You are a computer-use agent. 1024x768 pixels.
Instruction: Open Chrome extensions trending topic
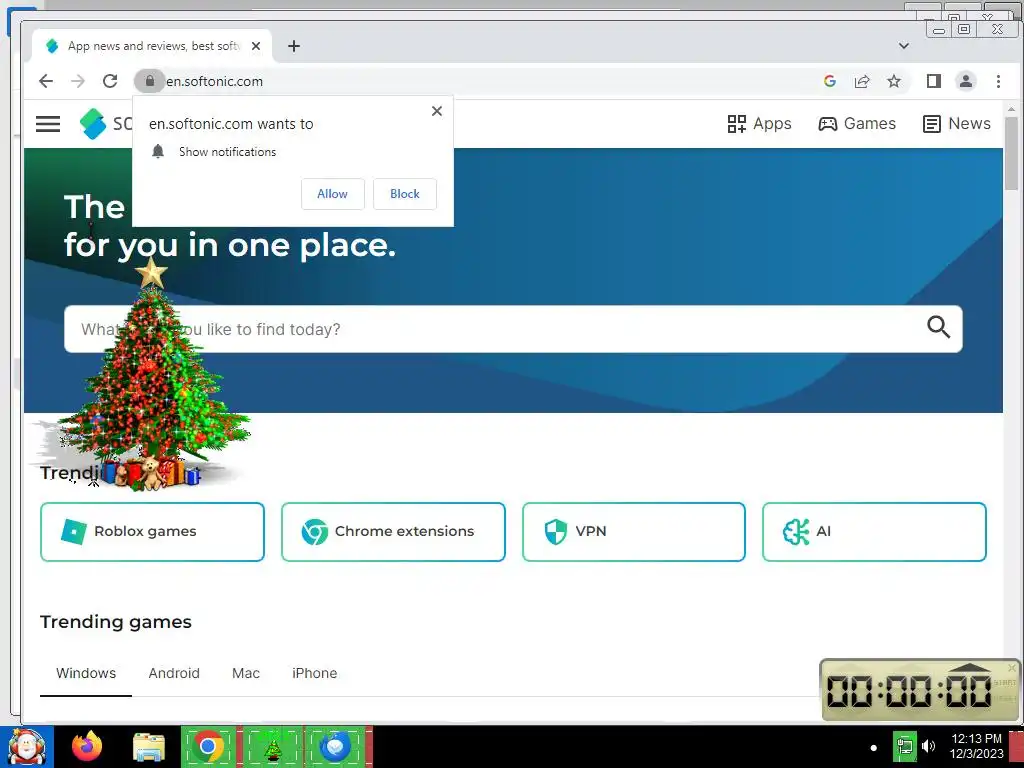coord(393,532)
